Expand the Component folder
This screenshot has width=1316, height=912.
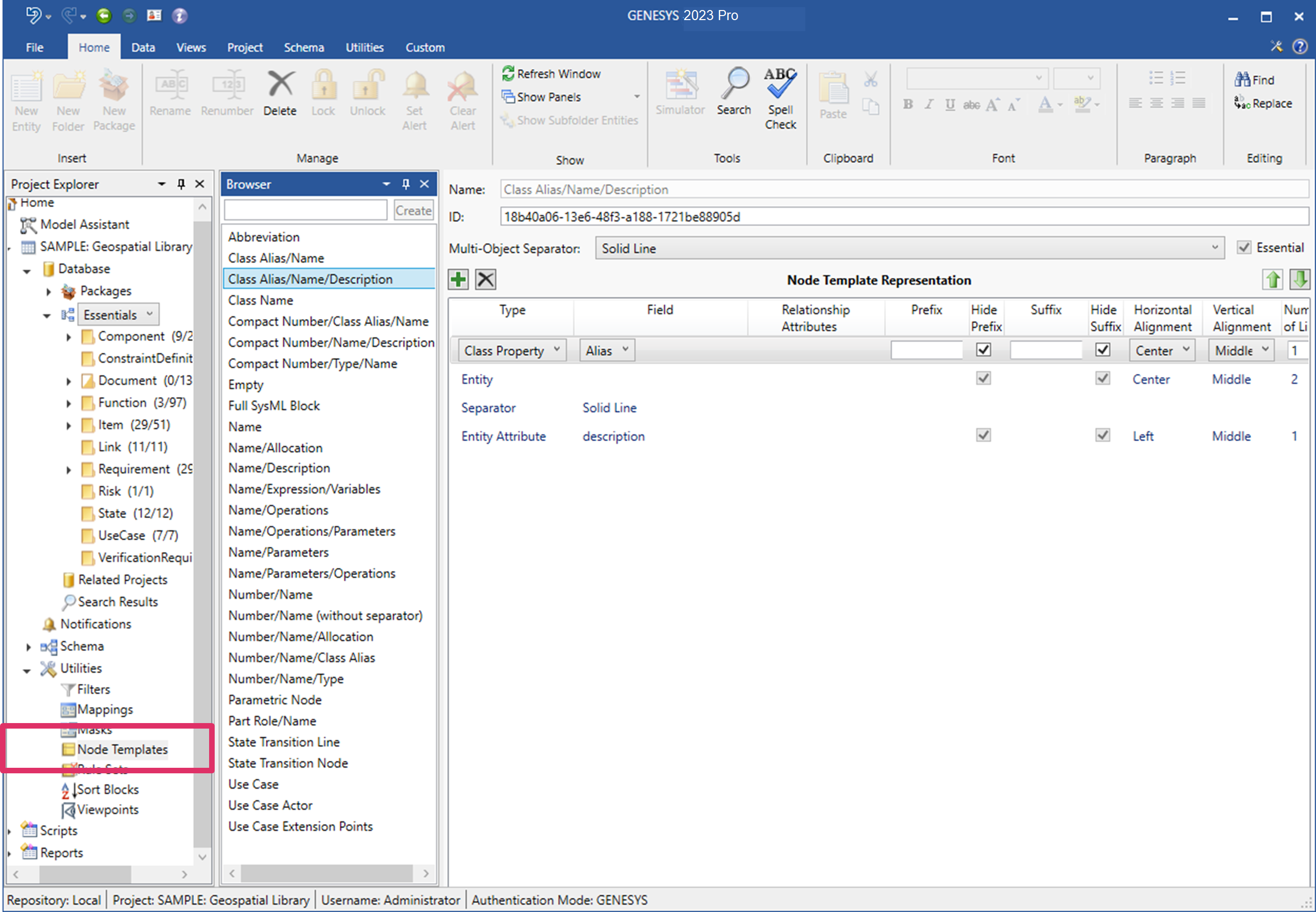click(68, 337)
